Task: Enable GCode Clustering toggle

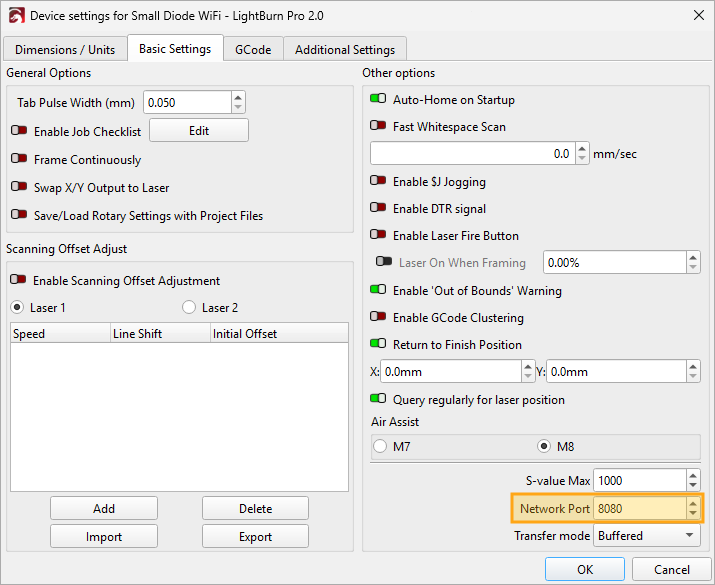Action: (378, 318)
